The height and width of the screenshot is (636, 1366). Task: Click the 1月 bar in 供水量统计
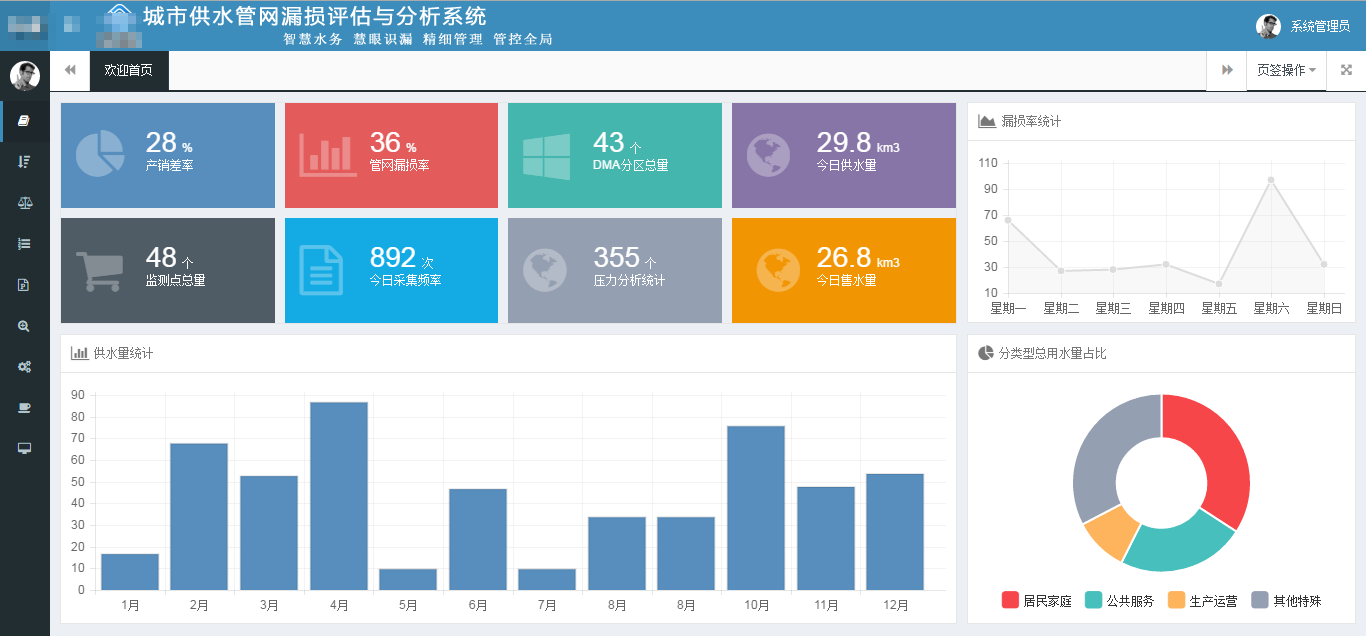click(x=130, y=572)
